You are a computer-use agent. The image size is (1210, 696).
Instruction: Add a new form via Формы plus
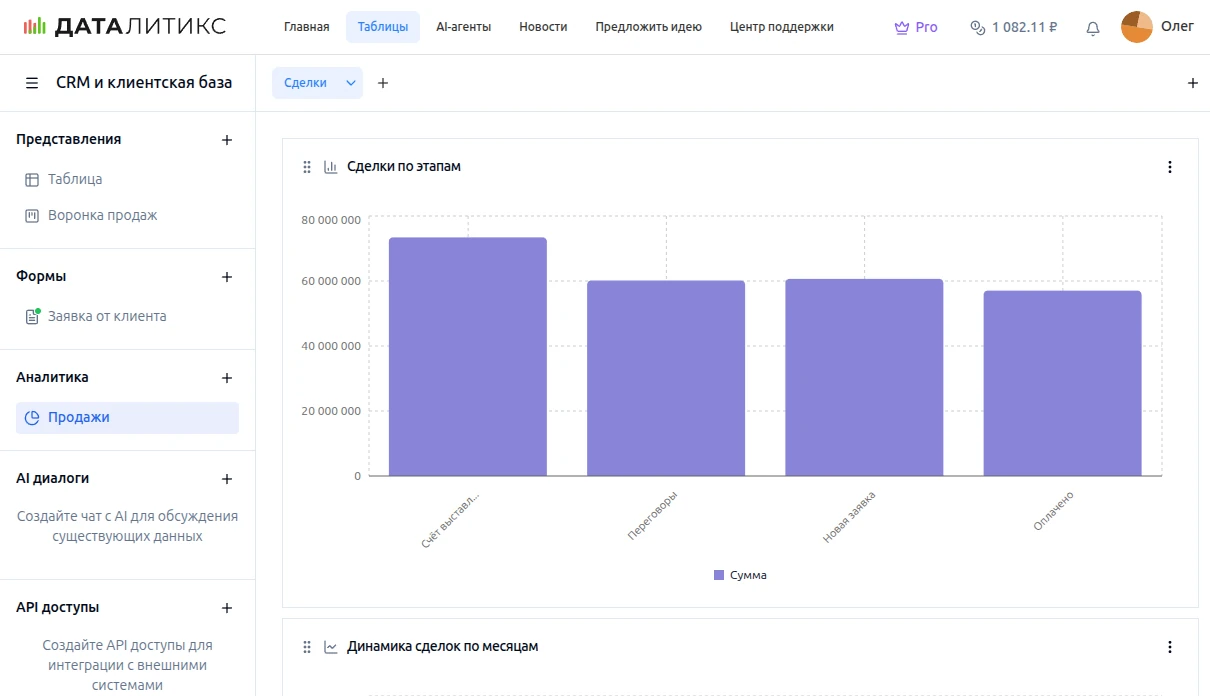[x=227, y=277]
